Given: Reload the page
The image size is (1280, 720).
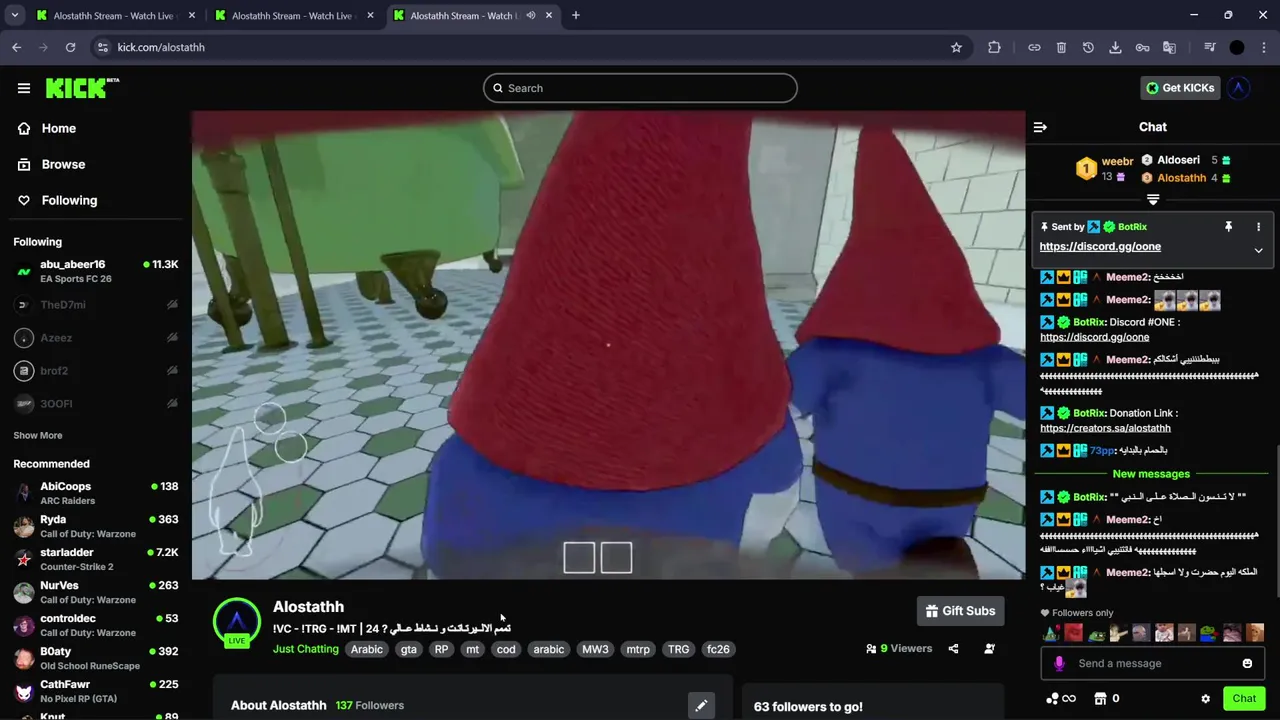Looking at the screenshot, I should (70, 47).
